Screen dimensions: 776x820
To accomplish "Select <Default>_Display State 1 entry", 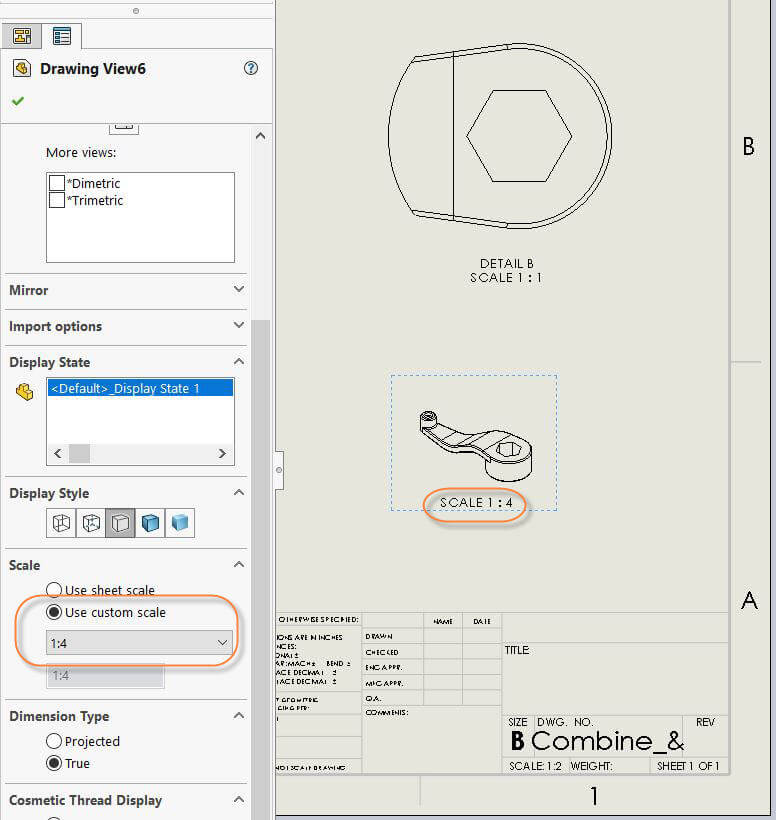I will [x=140, y=388].
